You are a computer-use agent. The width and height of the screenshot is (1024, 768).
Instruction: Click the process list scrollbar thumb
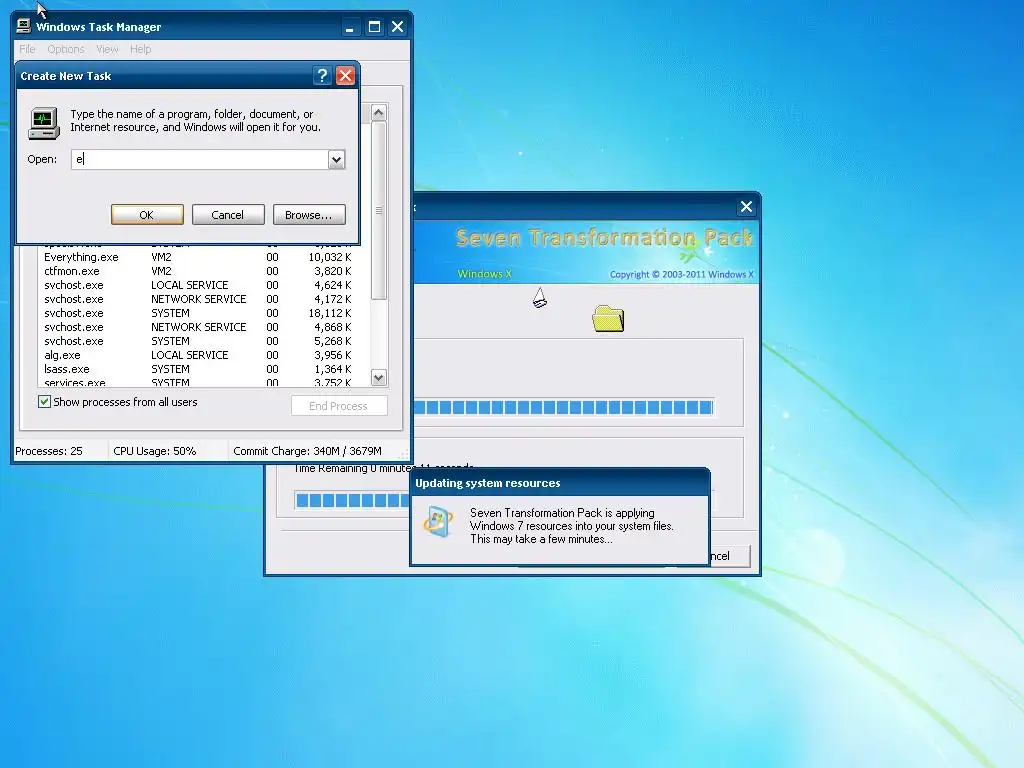click(379, 211)
